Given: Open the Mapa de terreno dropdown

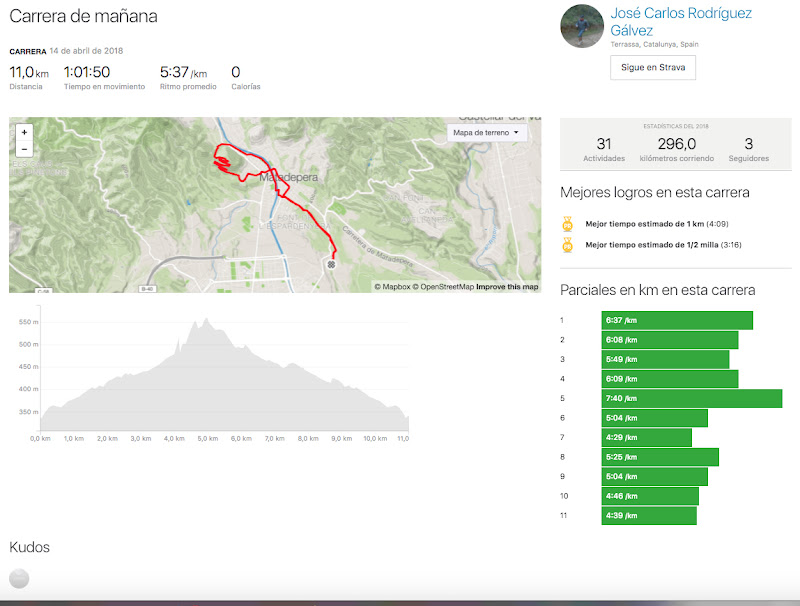Looking at the screenshot, I should [x=487, y=132].
